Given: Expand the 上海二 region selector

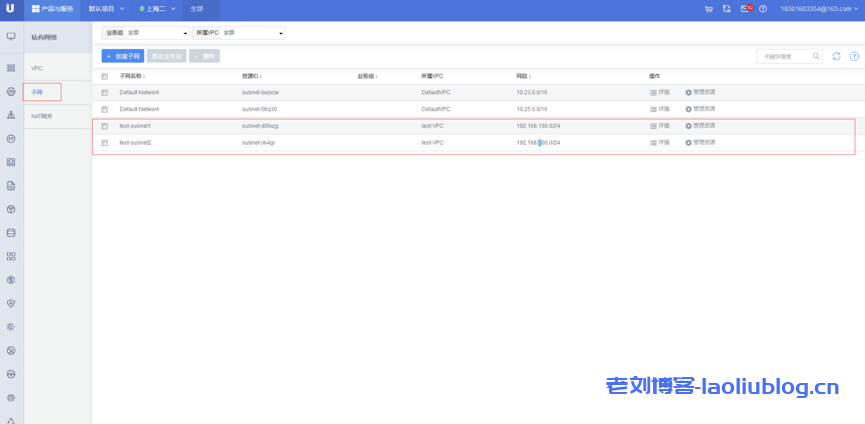Looking at the screenshot, I should click(158, 8).
